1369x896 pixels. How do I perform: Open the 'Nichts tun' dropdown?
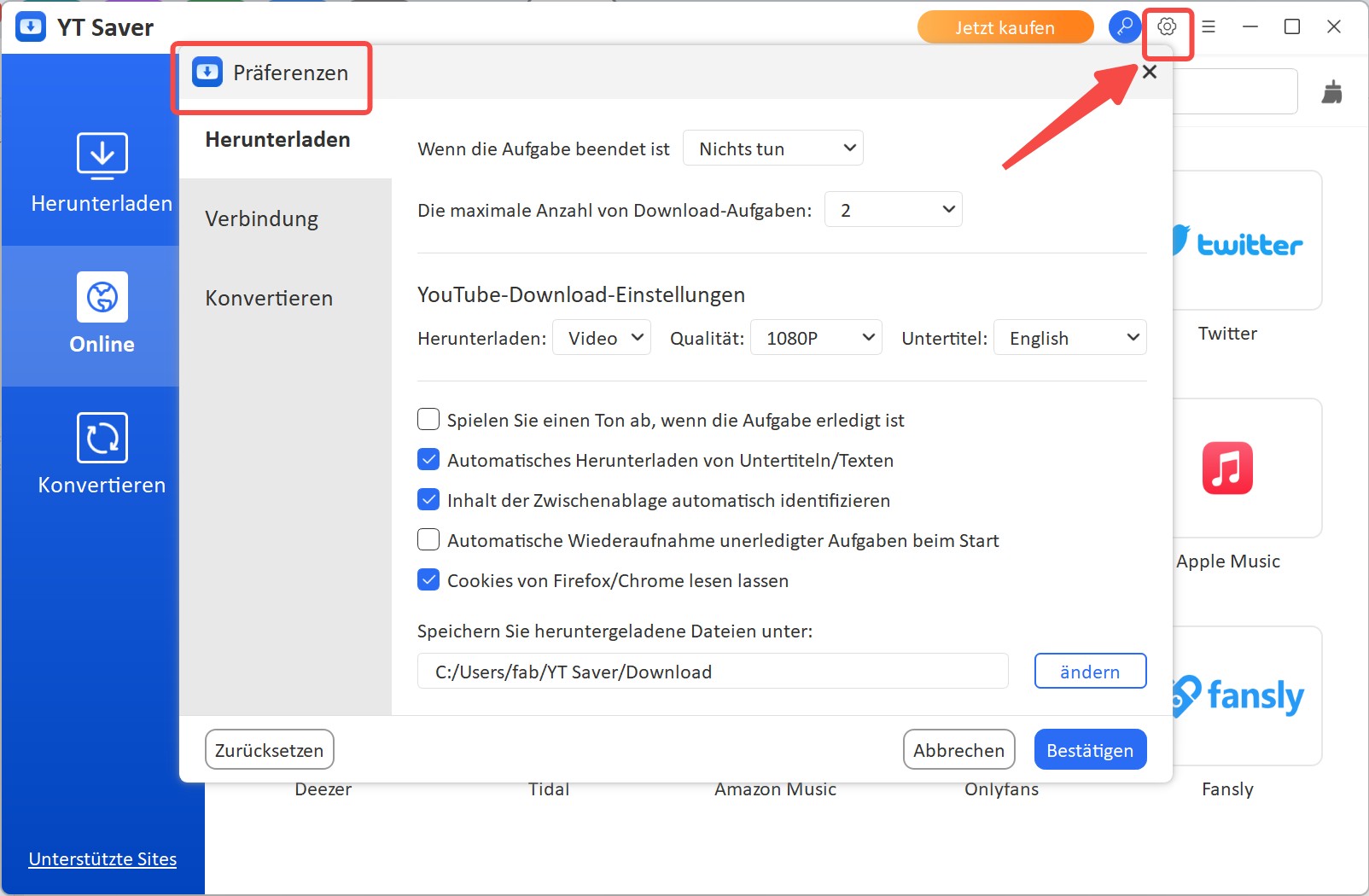pos(773,148)
